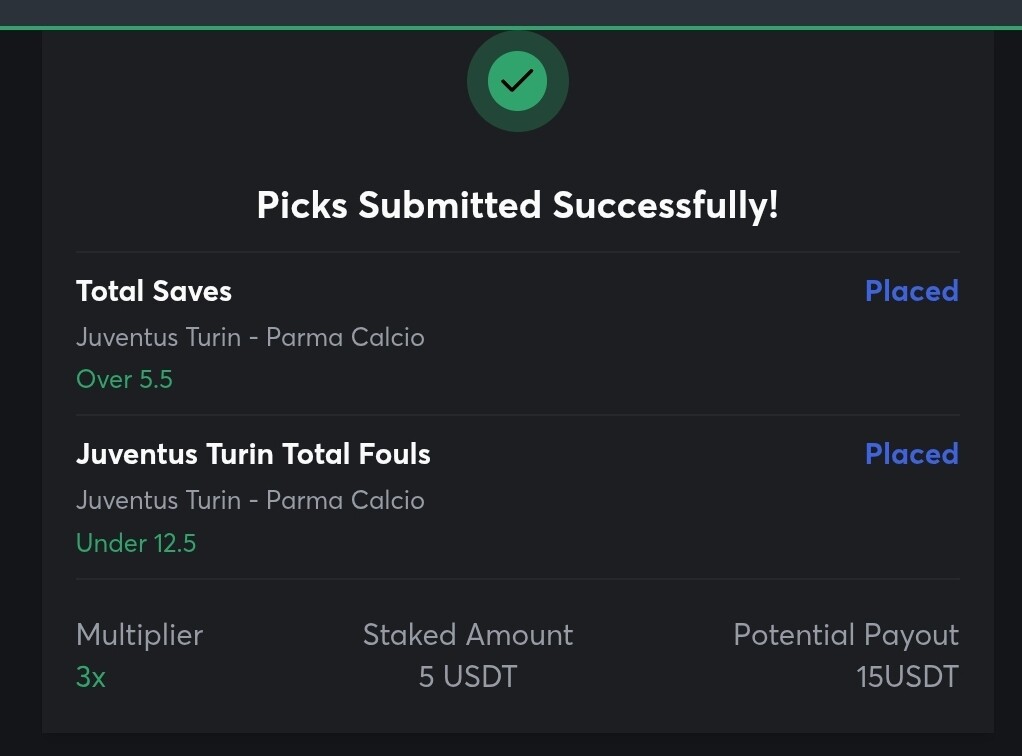Click the Juventus Turin Total Fouls title
Screen dimensions: 1022x756
pyautogui.click(x=254, y=454)
